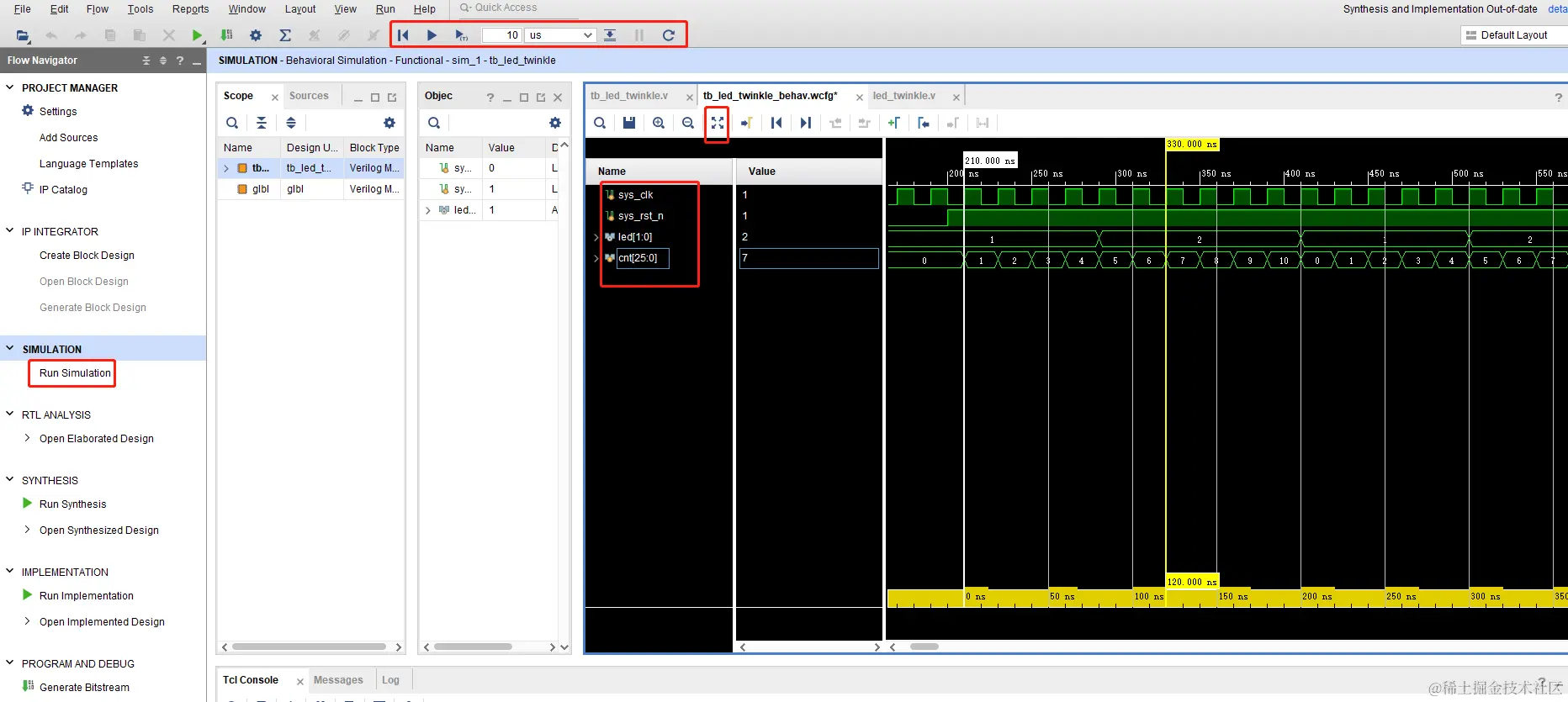
Task: Zoom out of the waveform
Action: coord(688,123)
